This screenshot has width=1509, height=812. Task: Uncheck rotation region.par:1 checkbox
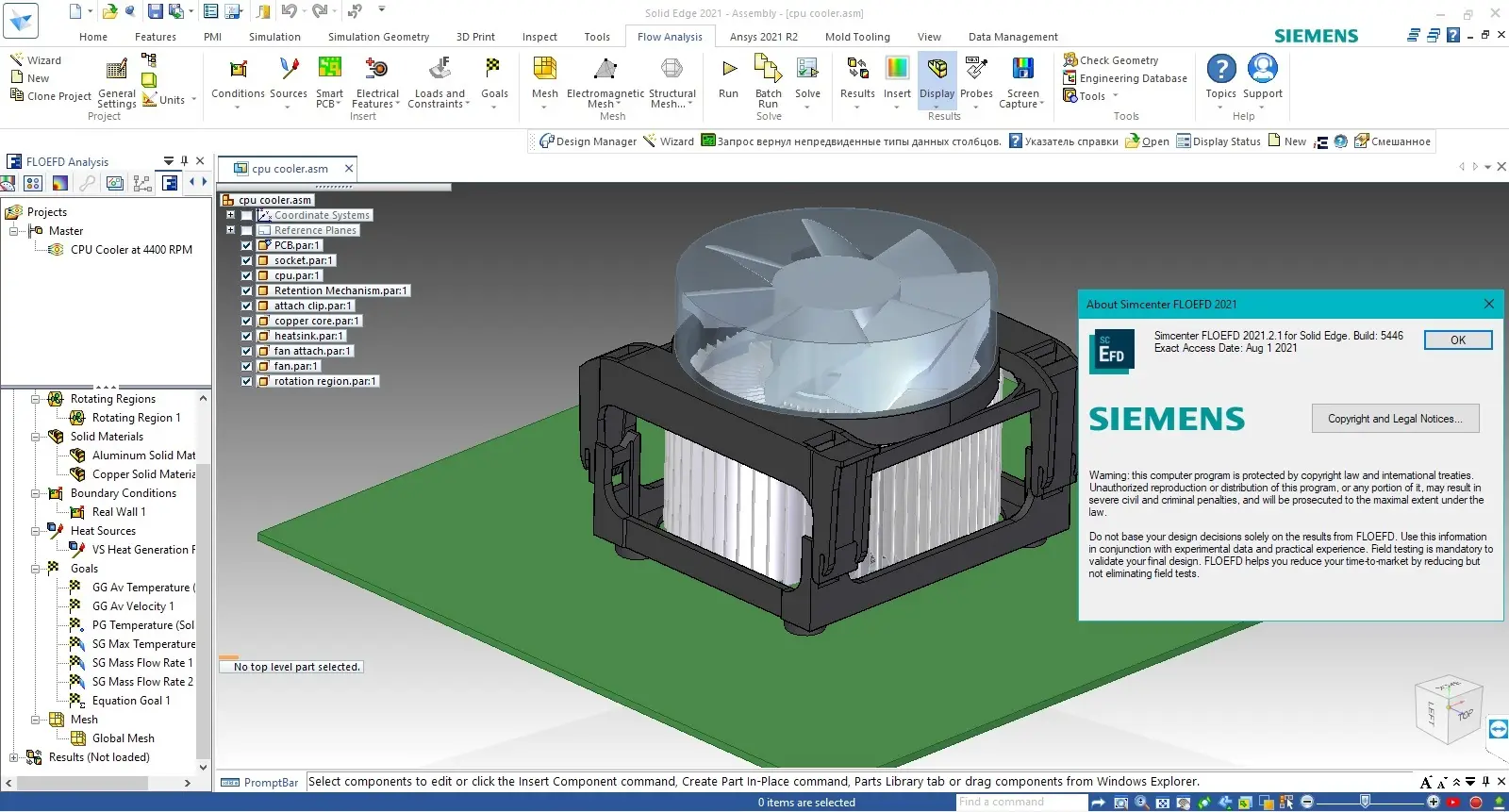[247, 381]
